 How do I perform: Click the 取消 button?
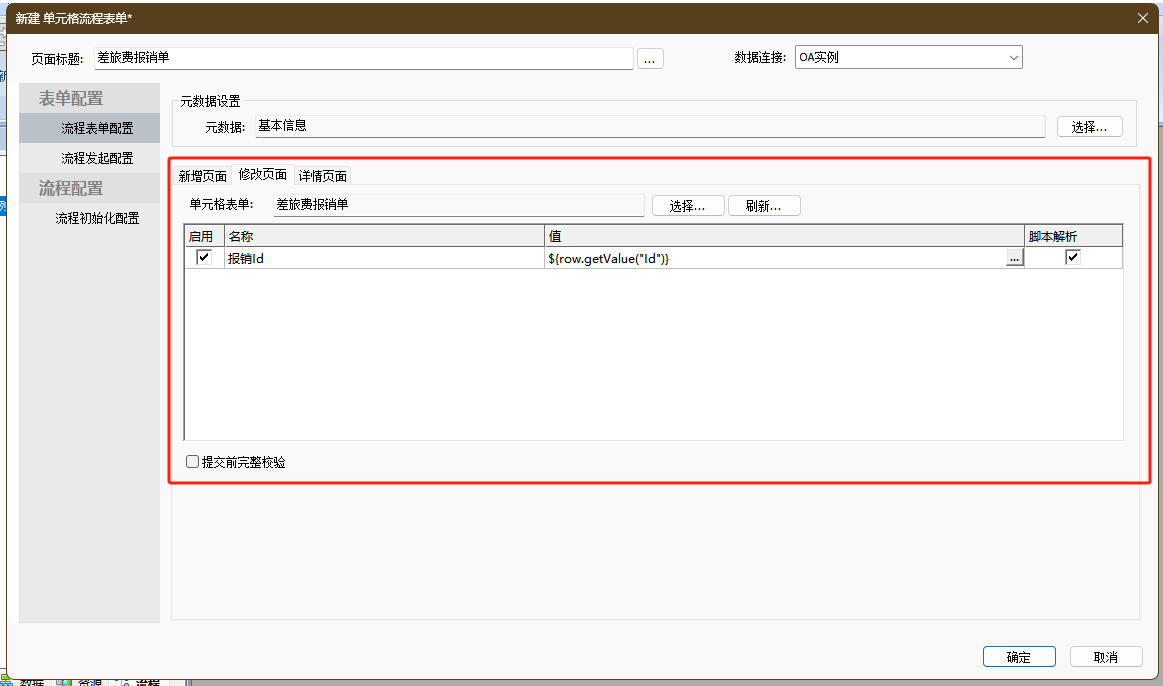1105,657
